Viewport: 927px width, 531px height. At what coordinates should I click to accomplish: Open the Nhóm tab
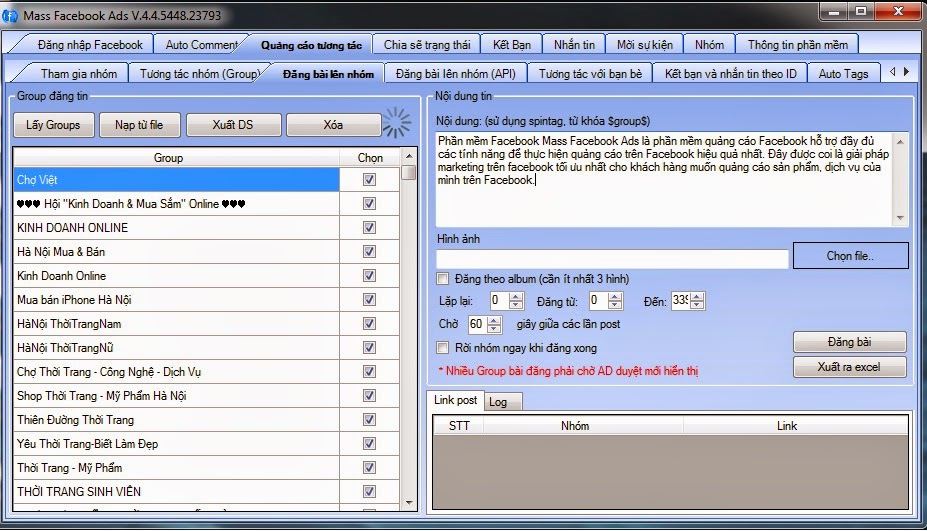pos(709,45)
